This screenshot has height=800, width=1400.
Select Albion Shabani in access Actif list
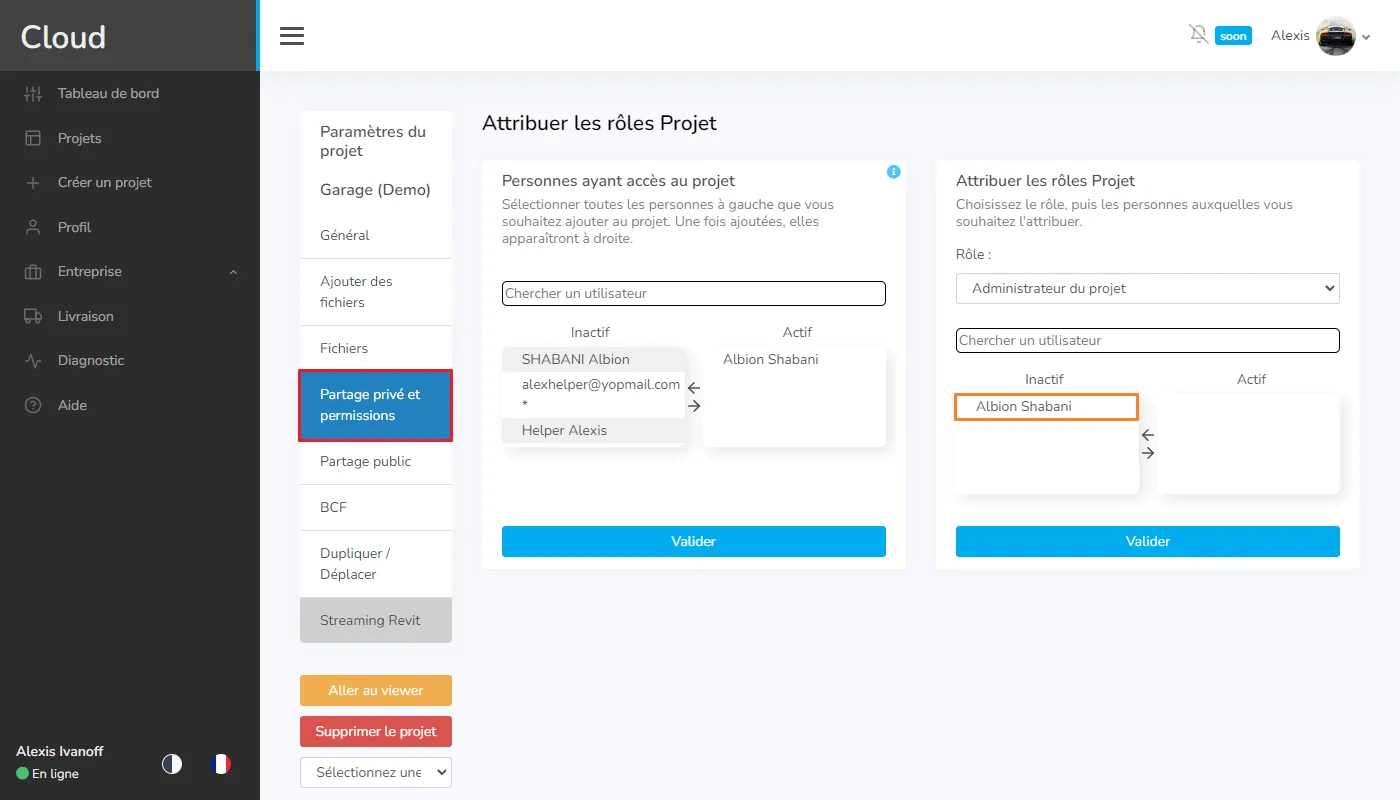795,359
